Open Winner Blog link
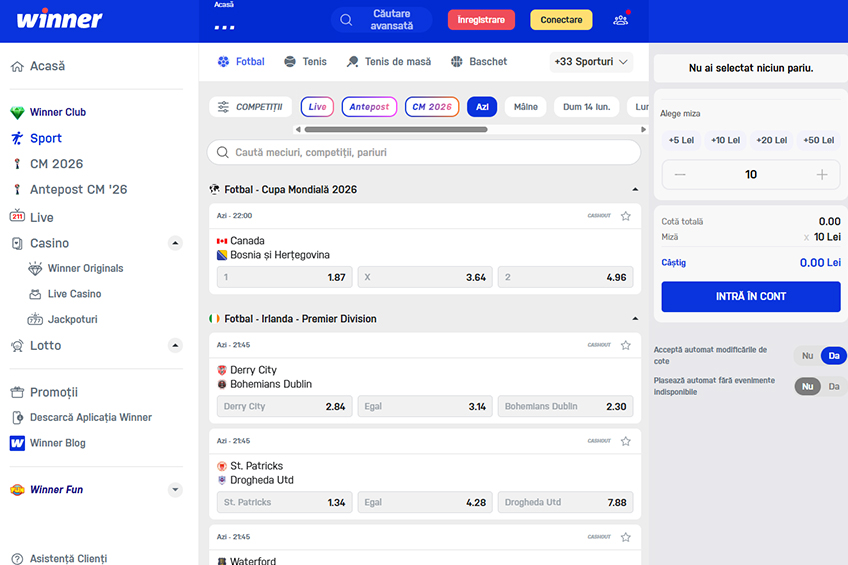 coord(57,443)
